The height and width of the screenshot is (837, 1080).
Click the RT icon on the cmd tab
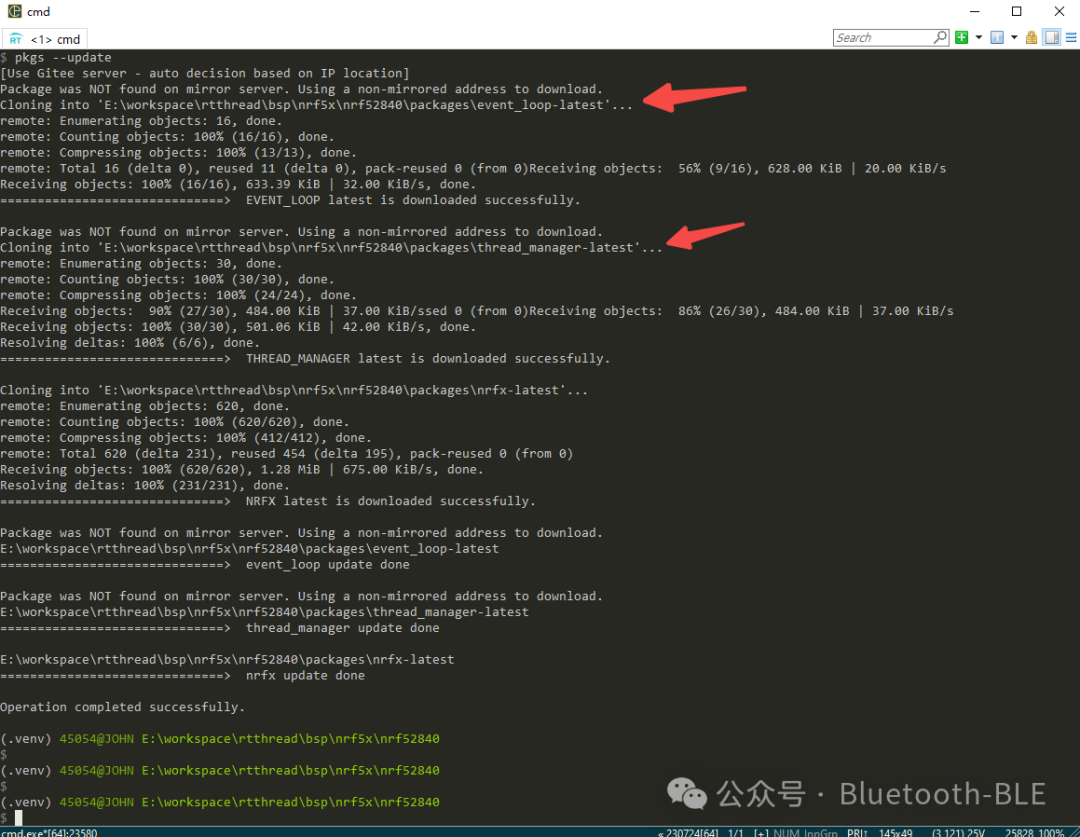point(16,39)
